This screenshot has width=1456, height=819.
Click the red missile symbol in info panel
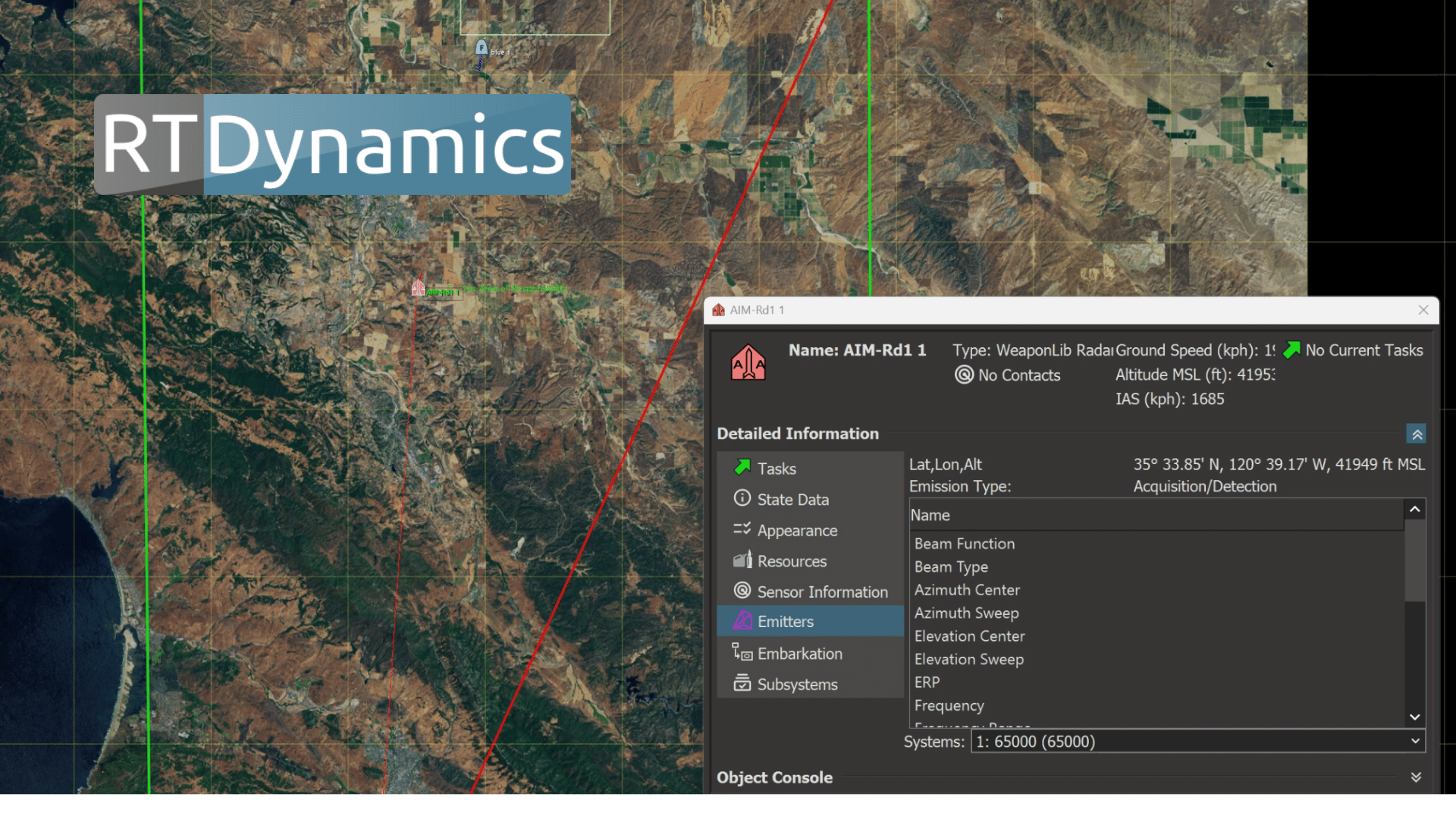point(748,362)
